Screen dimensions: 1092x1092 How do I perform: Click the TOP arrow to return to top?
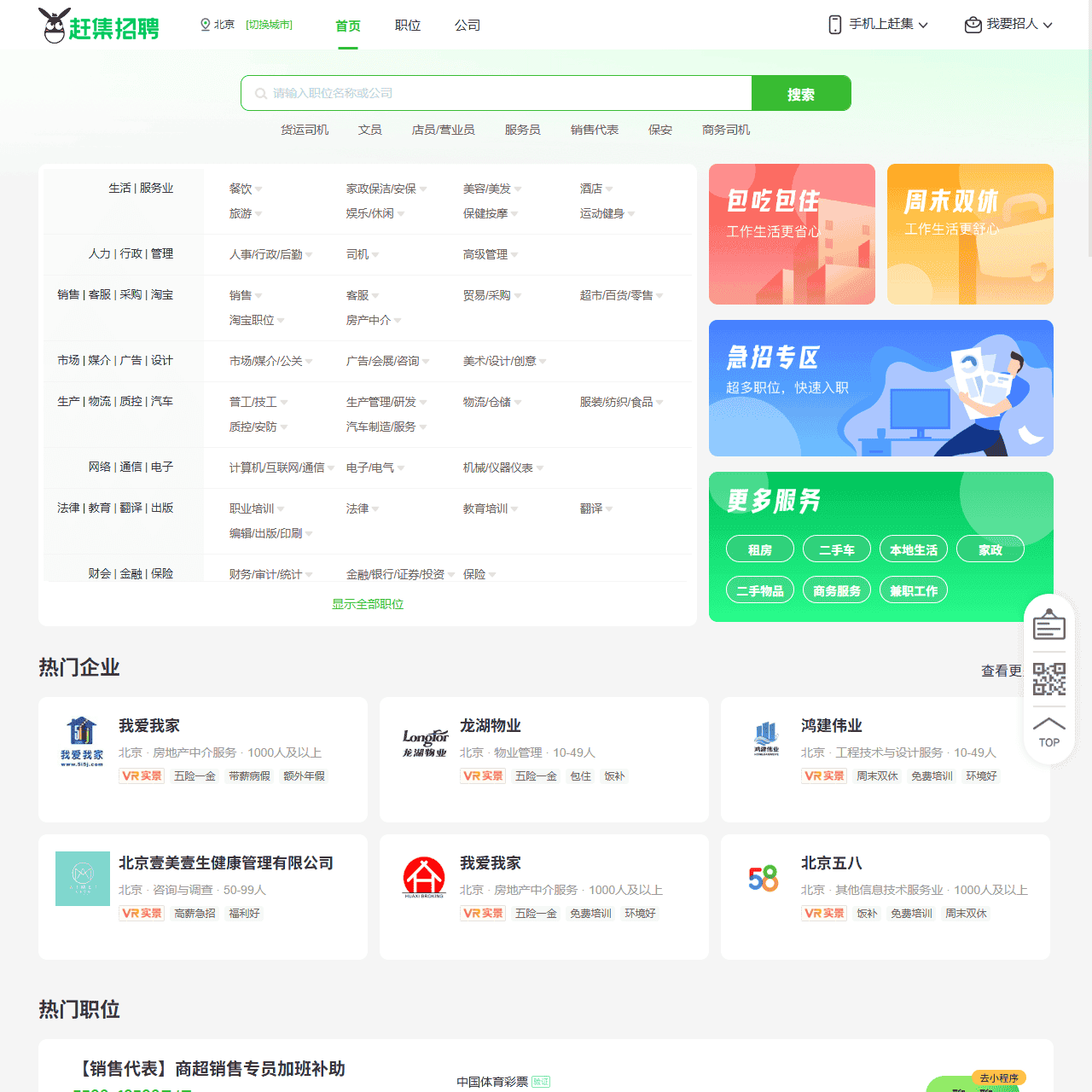point(1048,729)
